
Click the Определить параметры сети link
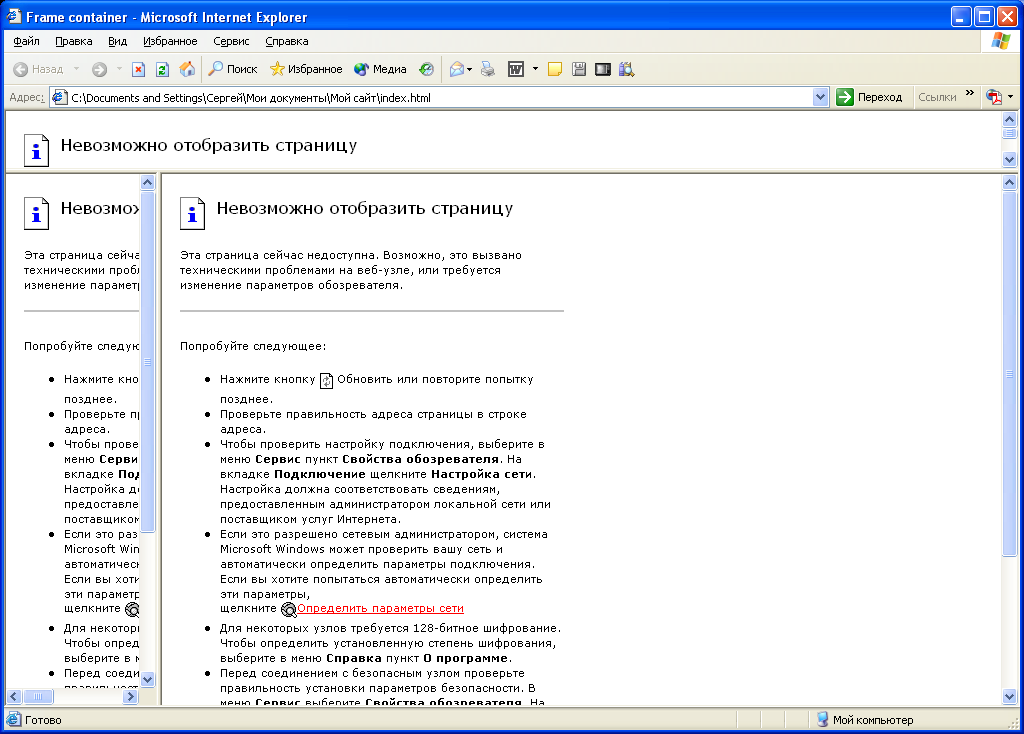[381, 609]
